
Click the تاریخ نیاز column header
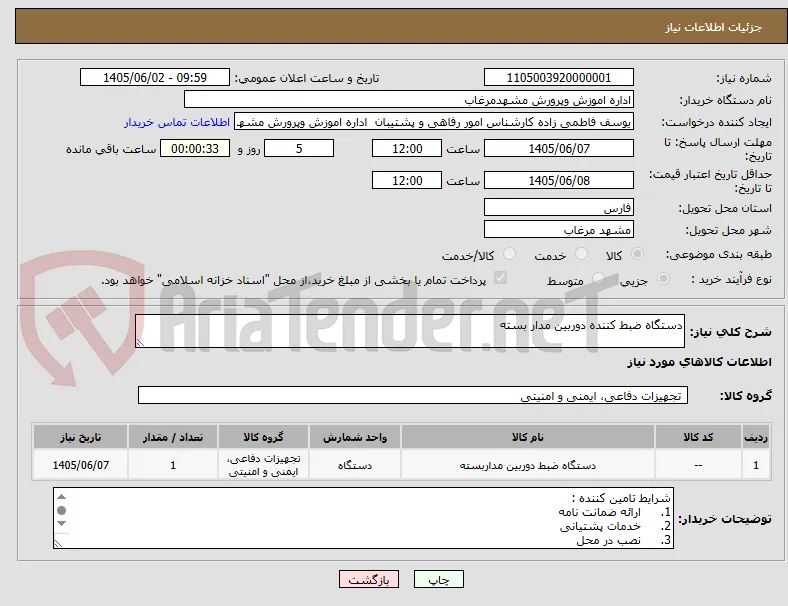click(80, 437)
